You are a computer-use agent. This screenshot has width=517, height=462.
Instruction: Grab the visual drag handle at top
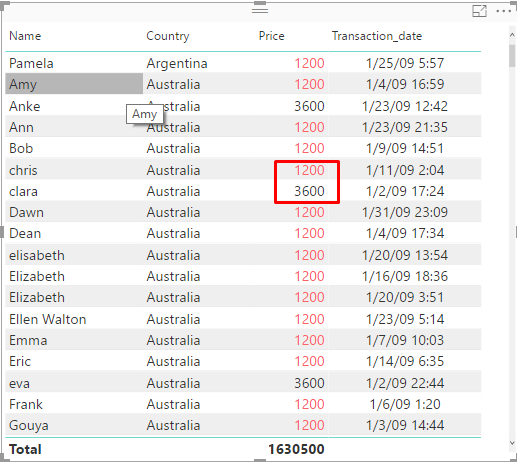point(260,11)
